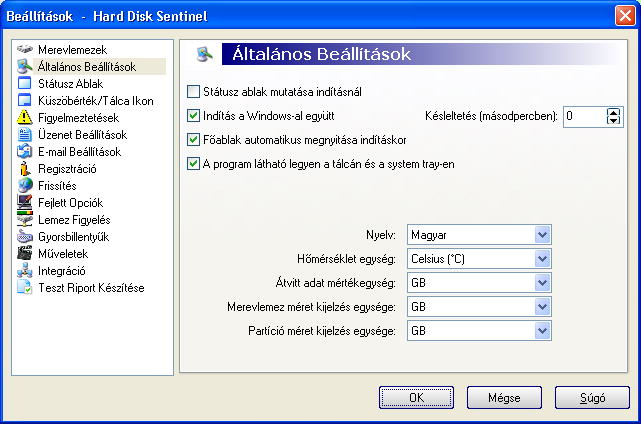Click the 'Nyelv:' label text
Image resolution: width=641 pixels, height=424 pixels.
[381, 235]
